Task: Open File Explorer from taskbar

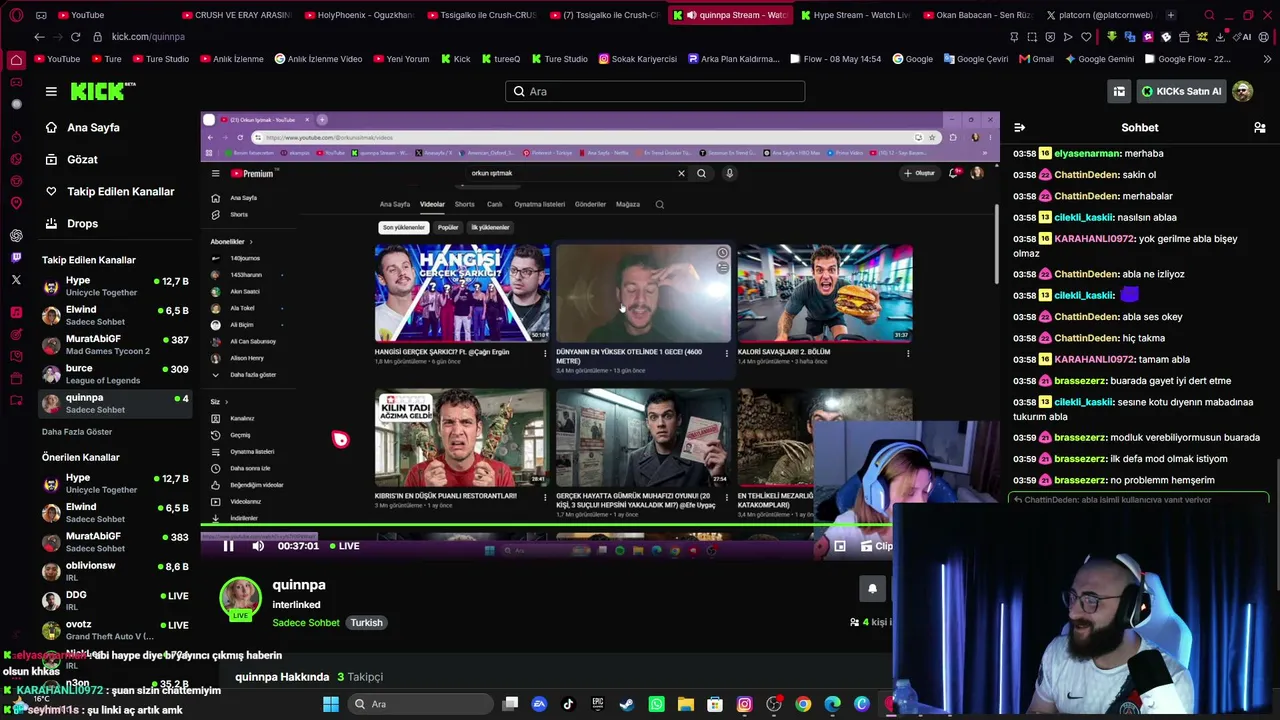Action: pyautogui.click(x=685, y=704)
